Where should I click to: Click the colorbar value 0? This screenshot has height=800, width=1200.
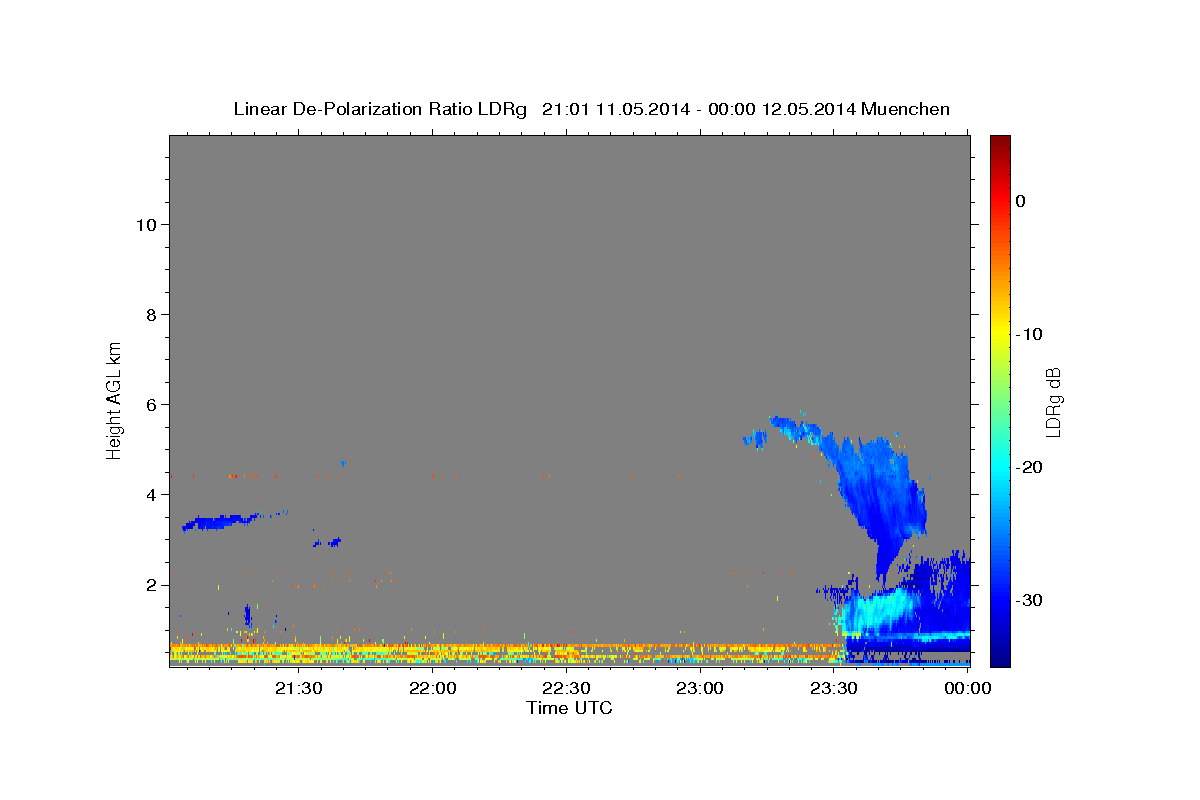click(x=1021, y=201)
